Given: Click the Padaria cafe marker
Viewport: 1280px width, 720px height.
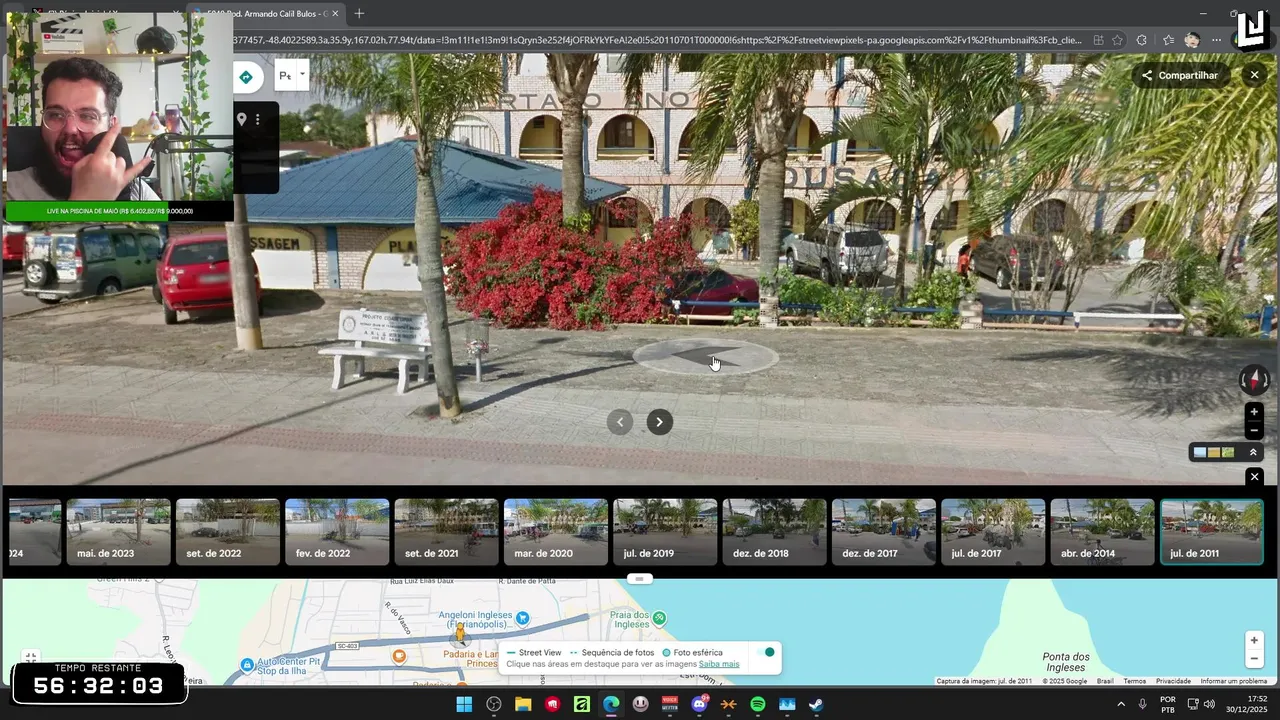Looking at the screenshot, I should [x=399, y=656].
